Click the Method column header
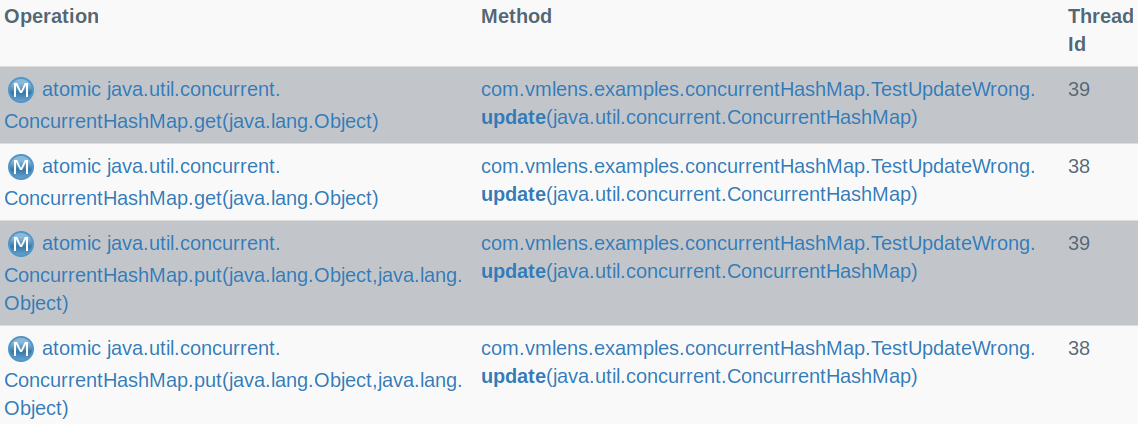The image size is (1138, 424). point(516,16)
